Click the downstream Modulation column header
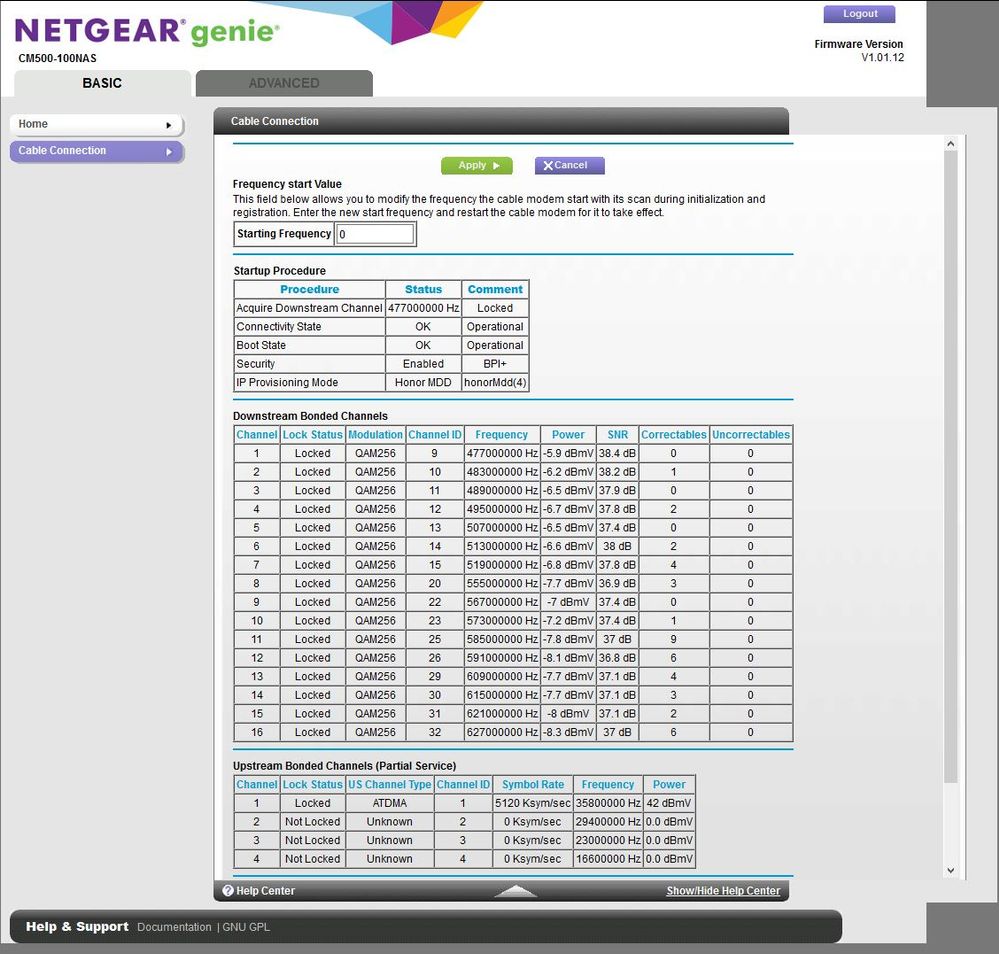Image resolution: width=999 pixels, height=954 pixels. tap(375, 435)
